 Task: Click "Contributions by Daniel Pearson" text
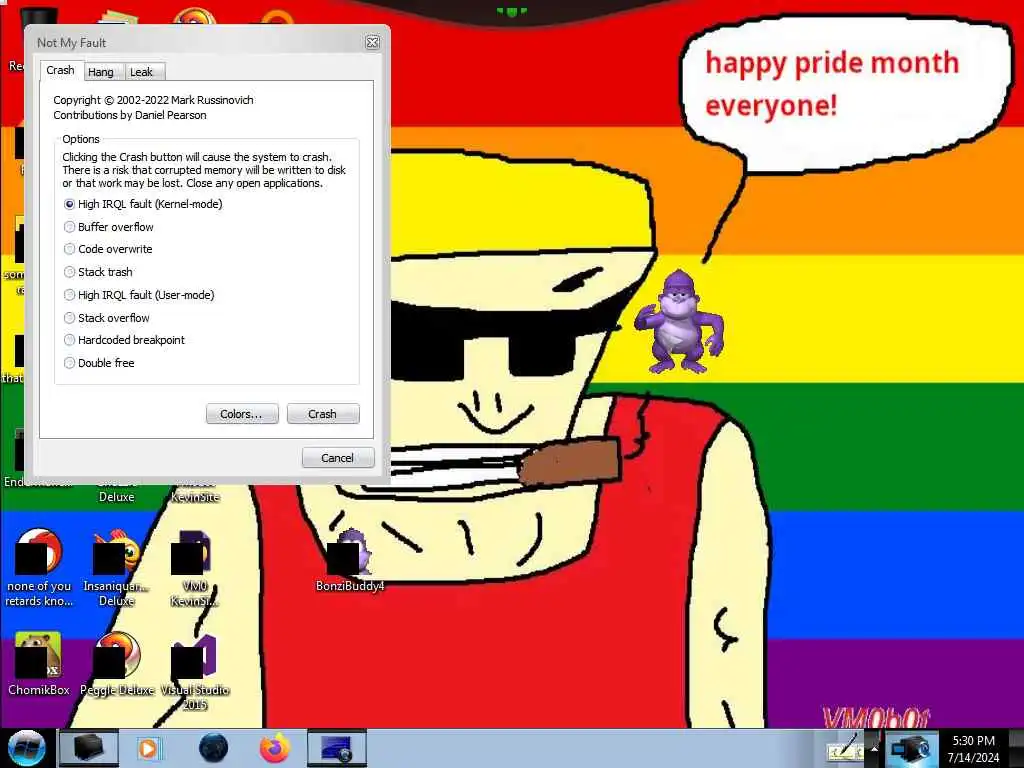click(130, 115)
